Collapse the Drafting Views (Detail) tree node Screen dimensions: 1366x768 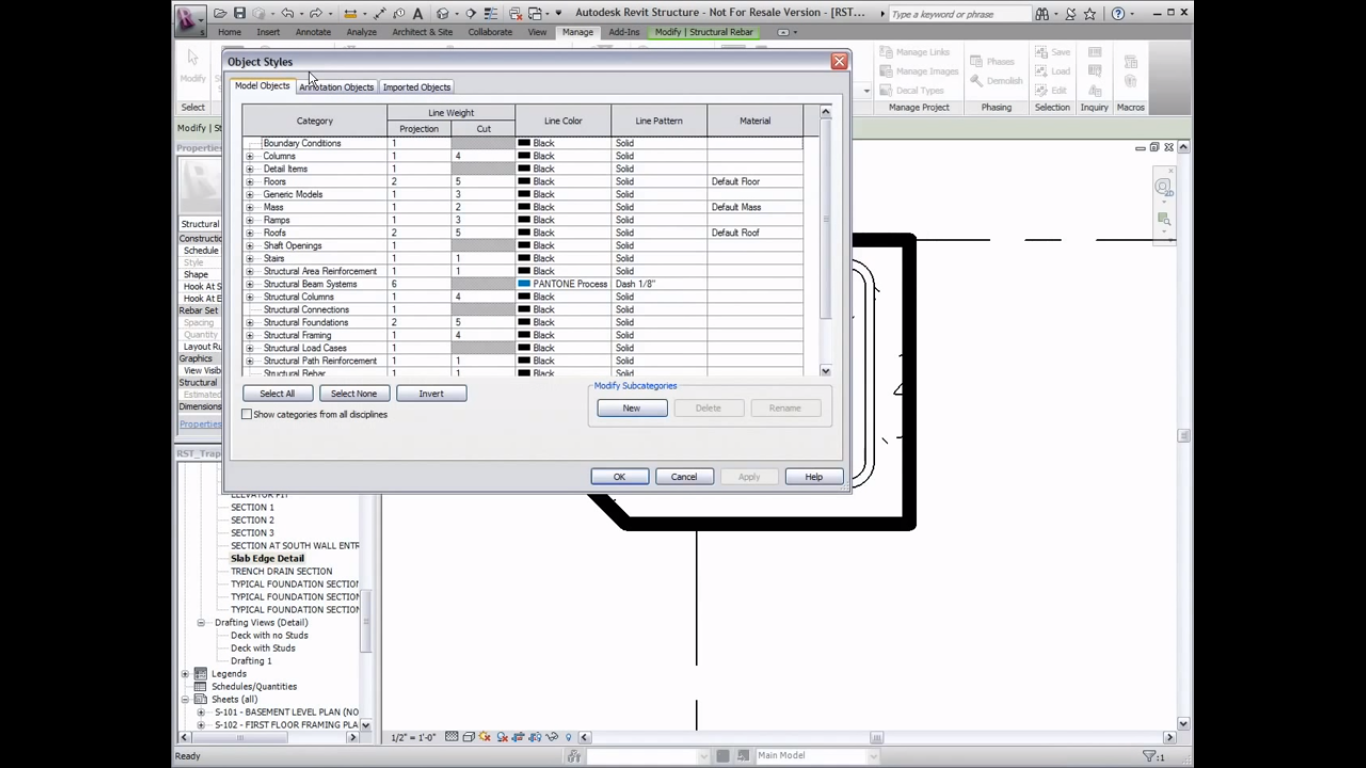[x=201, y=622]
